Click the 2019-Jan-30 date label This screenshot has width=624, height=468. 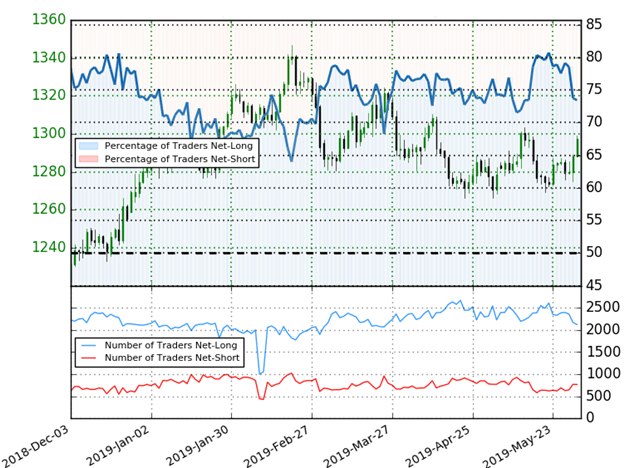pos(198,446)
